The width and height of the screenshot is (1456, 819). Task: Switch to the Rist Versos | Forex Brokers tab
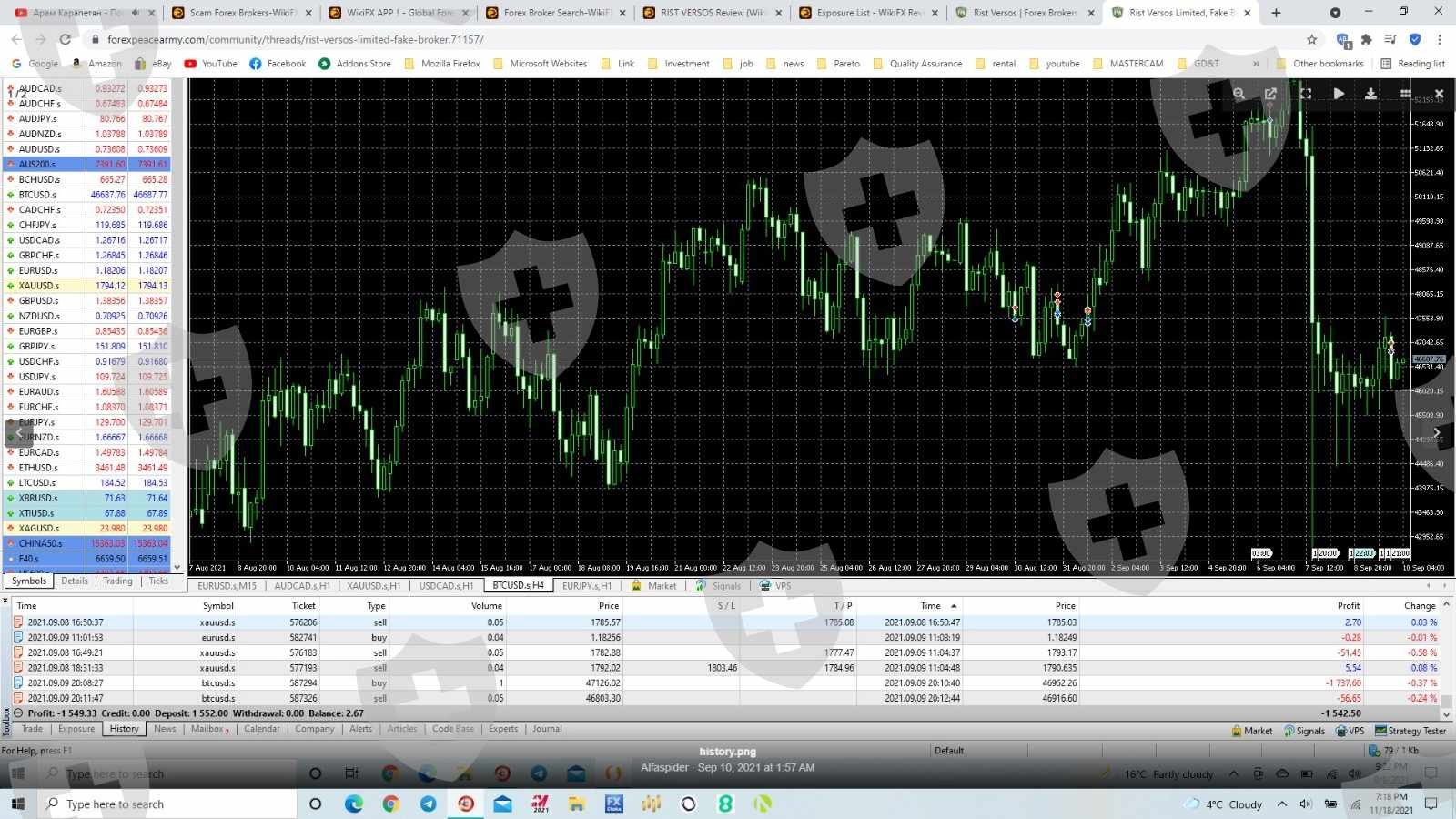coord(1025,13)
